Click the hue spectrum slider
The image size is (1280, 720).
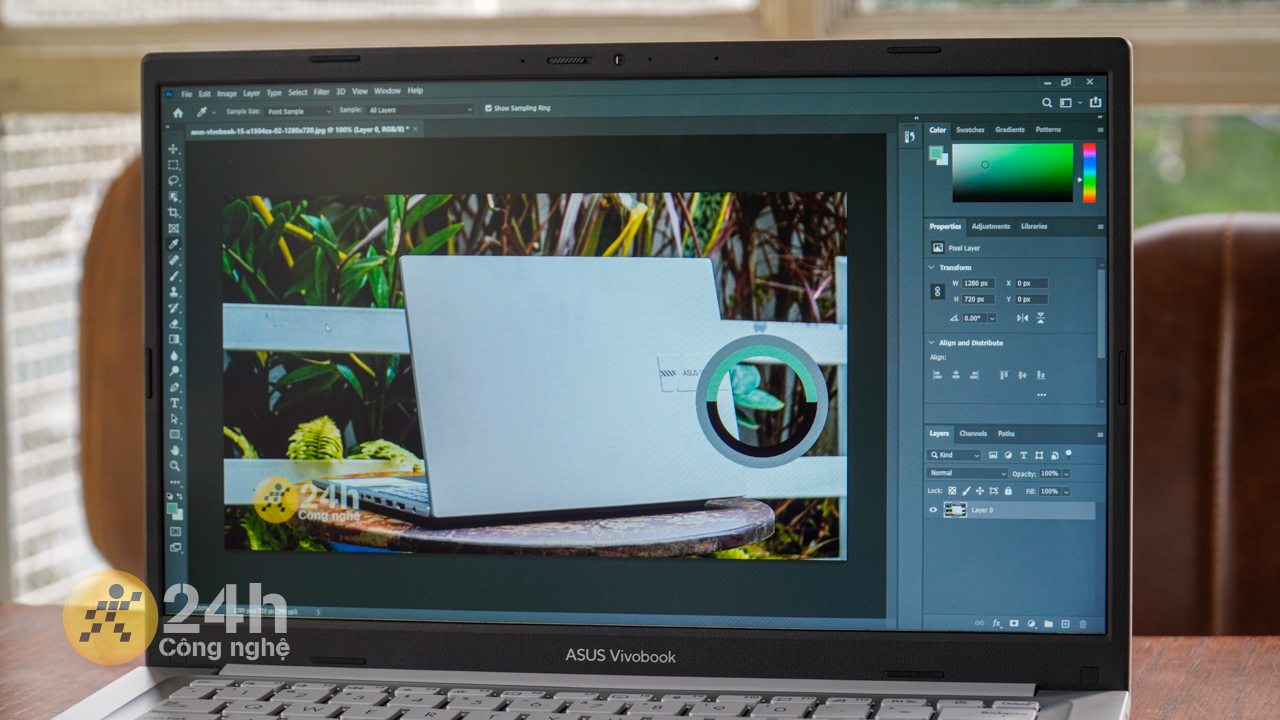click(x=1089, y=173)
